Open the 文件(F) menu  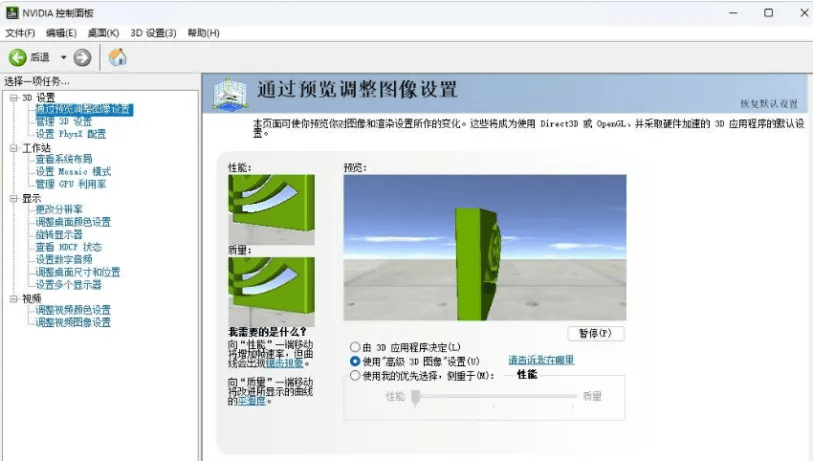click(x=20, y=33)
